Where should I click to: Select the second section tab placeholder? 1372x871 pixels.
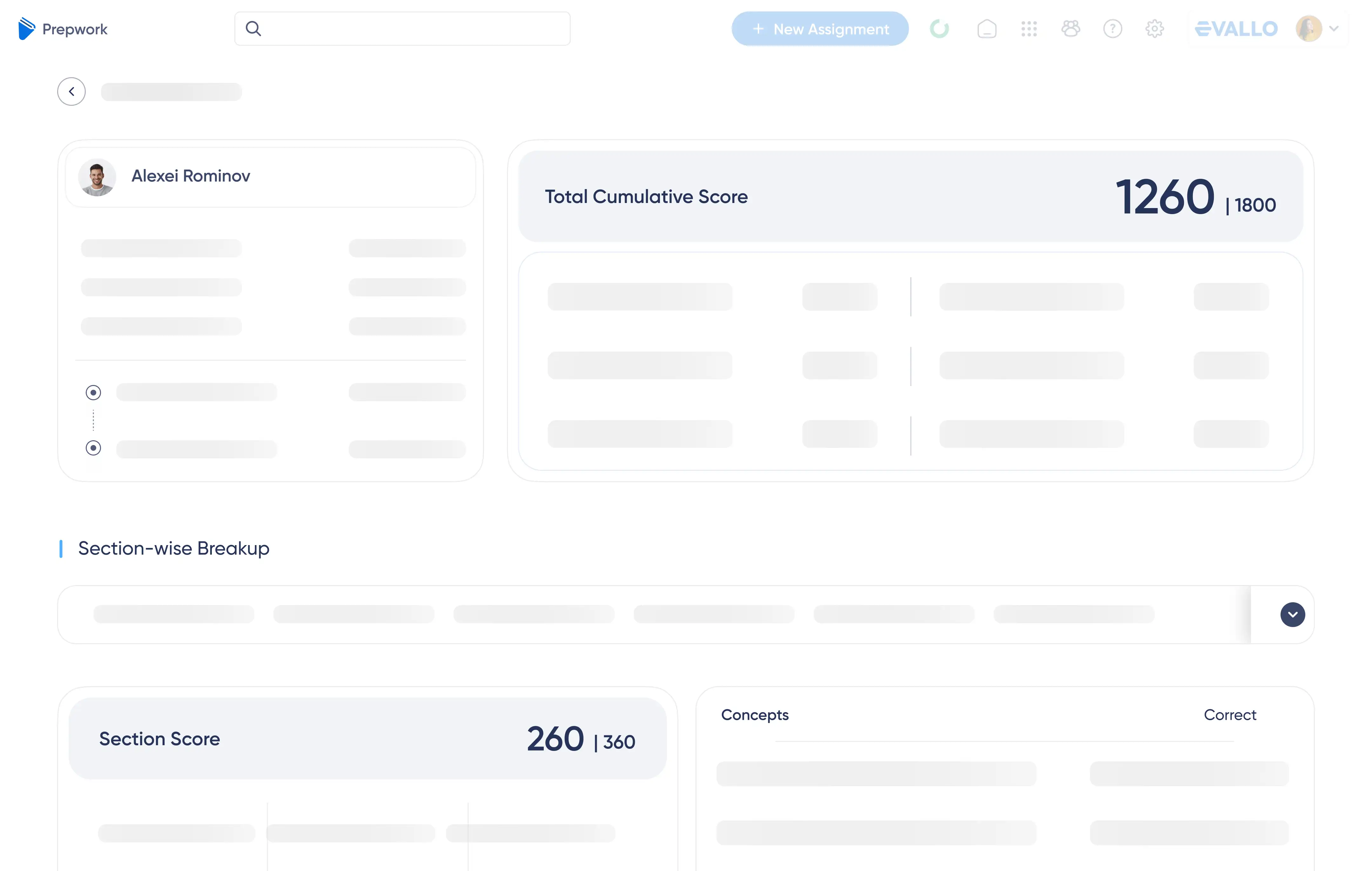tap(353, 614)
